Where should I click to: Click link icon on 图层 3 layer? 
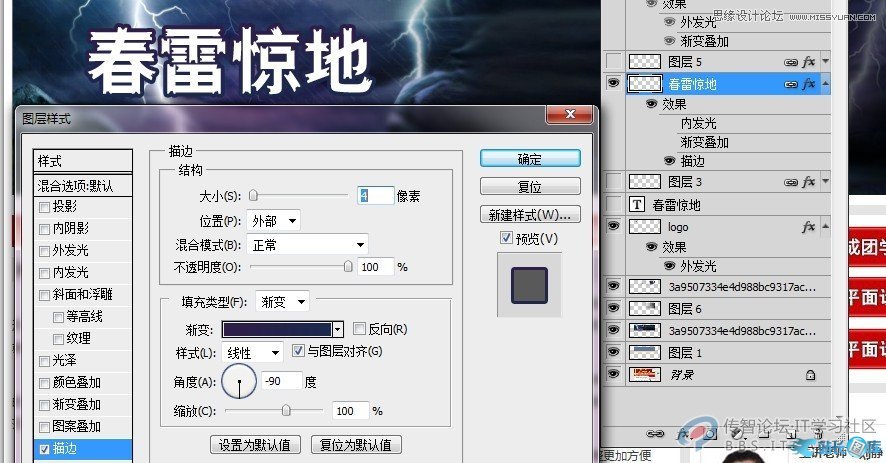click(x=790, y=181)
